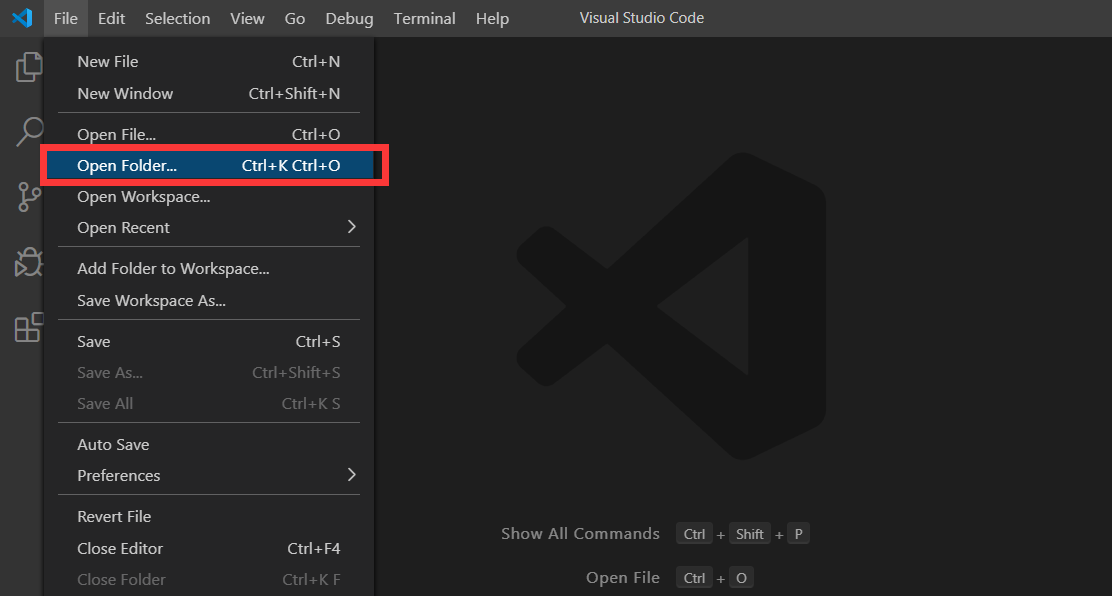Open the Help menu
This screenshot has width=1112, height=596.
coord(492,18)
